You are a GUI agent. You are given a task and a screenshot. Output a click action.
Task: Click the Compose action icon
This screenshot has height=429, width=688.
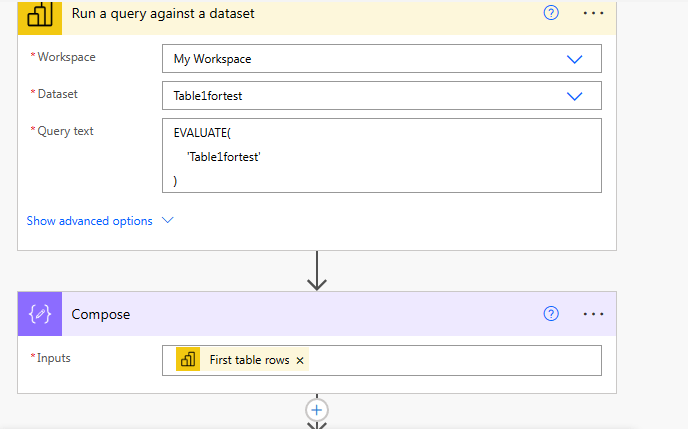40,314
